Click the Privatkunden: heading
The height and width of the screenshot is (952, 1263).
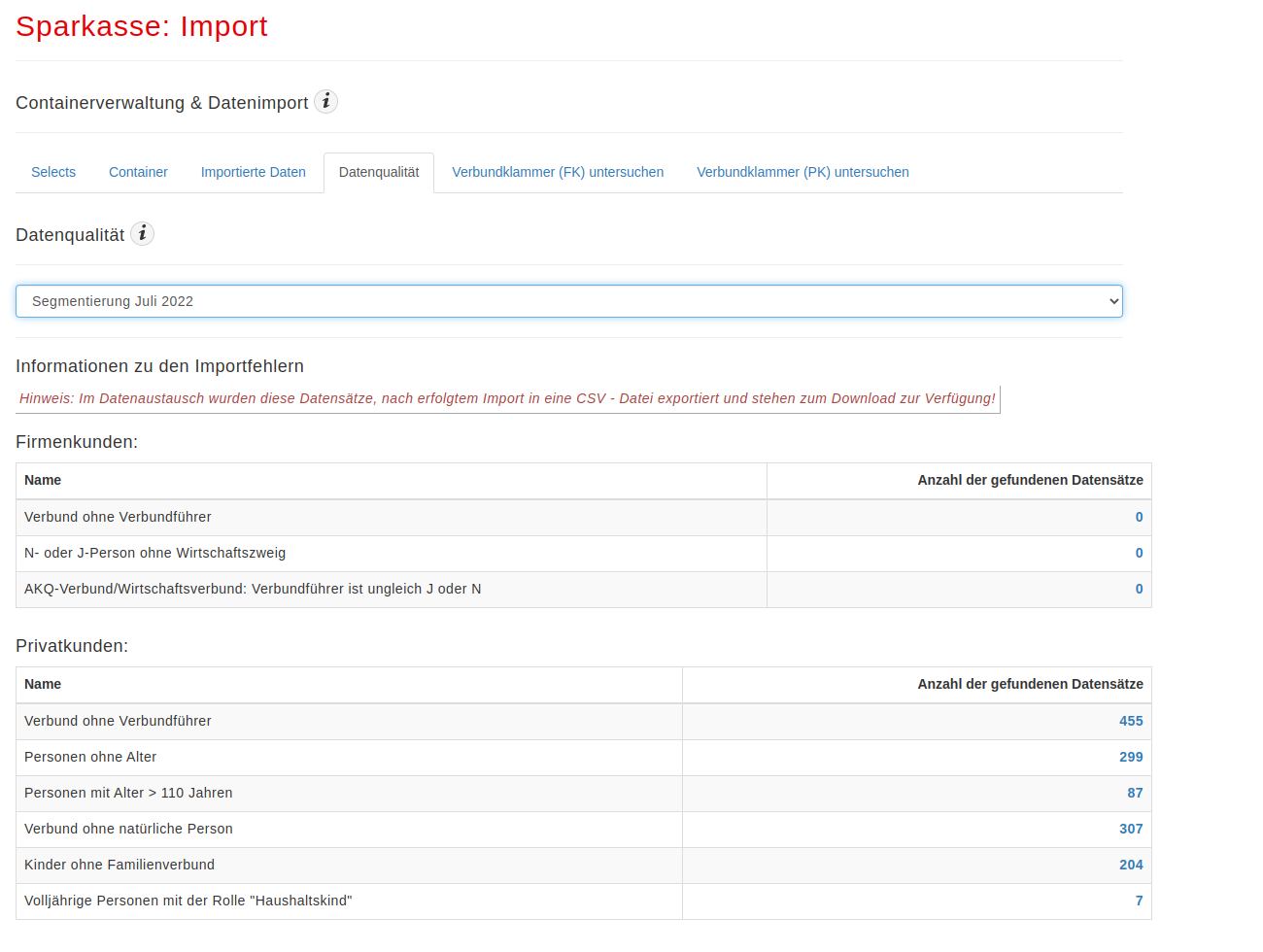72,646
